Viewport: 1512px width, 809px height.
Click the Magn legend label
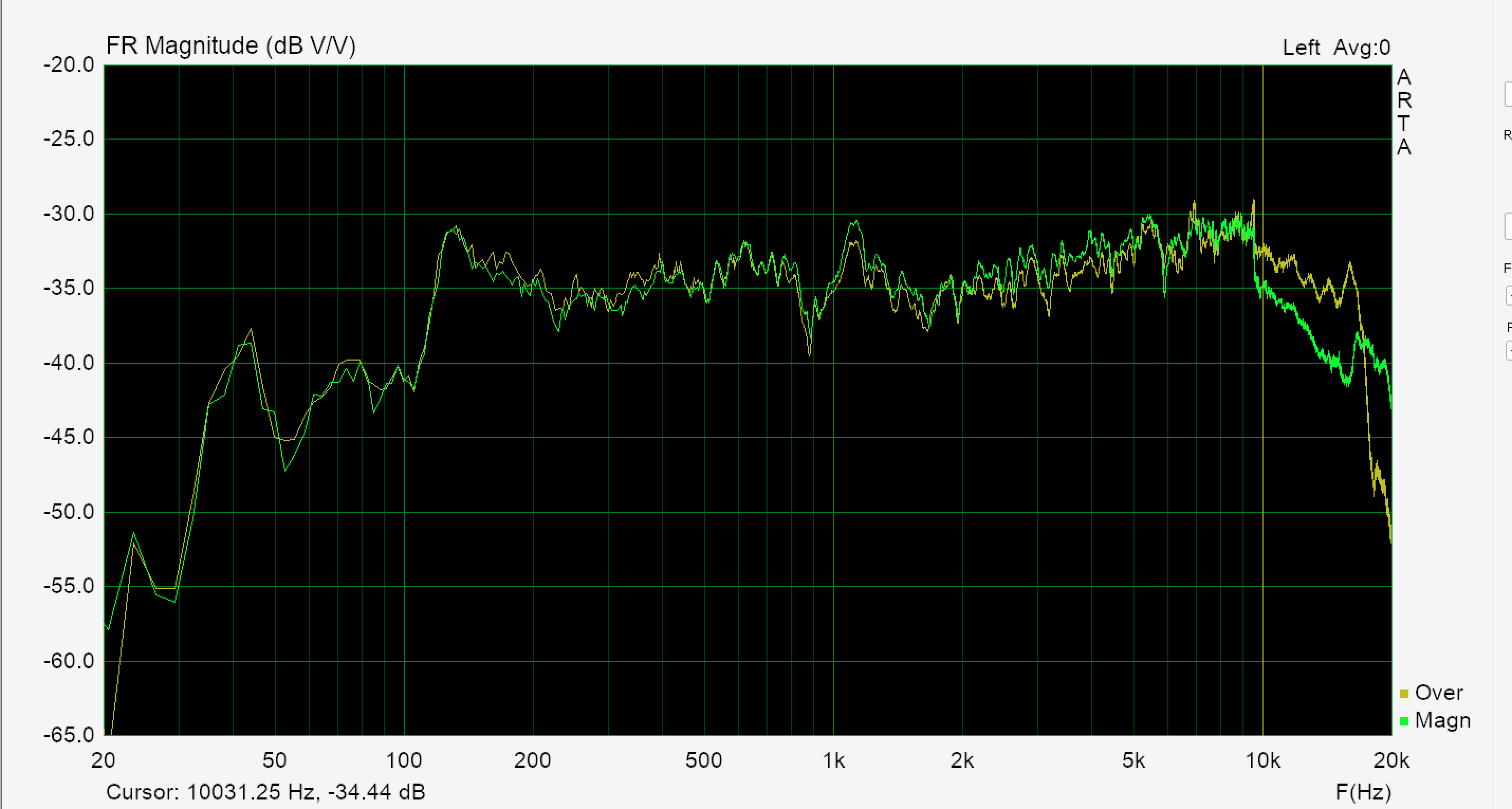click(1442, 720)
